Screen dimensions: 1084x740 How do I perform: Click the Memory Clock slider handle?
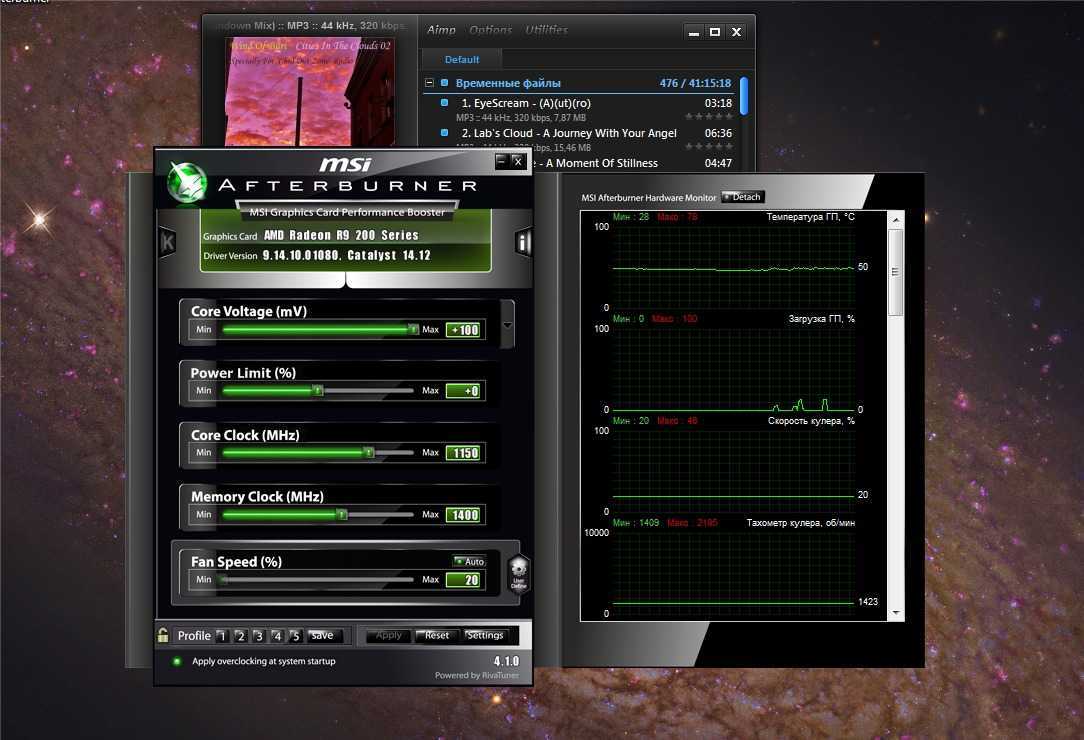342,515
